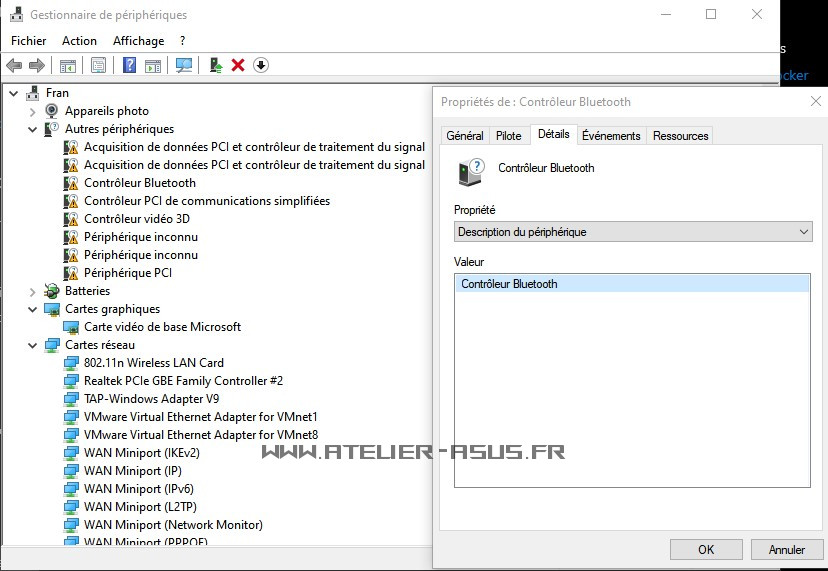Click the red X uninstall device icon
Screen dimensions: 828x571
click(238, 65)
